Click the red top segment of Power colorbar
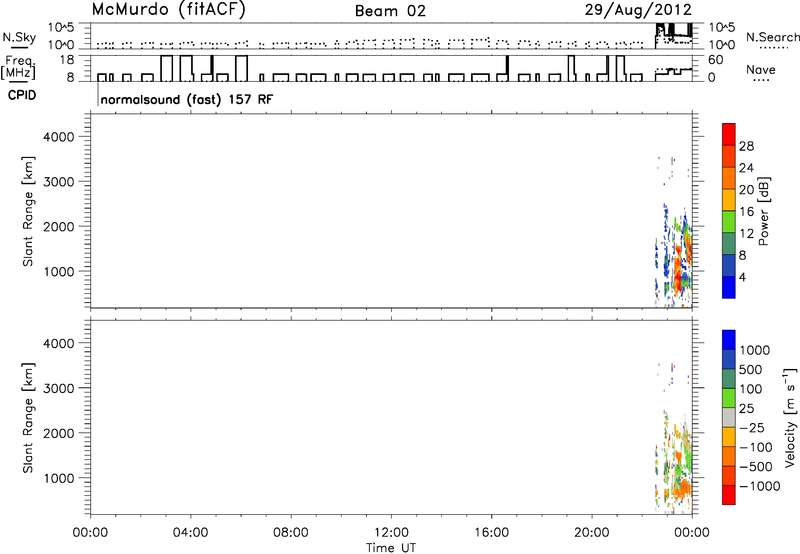The width and height of the screenshot is (800, 554). 729,134
